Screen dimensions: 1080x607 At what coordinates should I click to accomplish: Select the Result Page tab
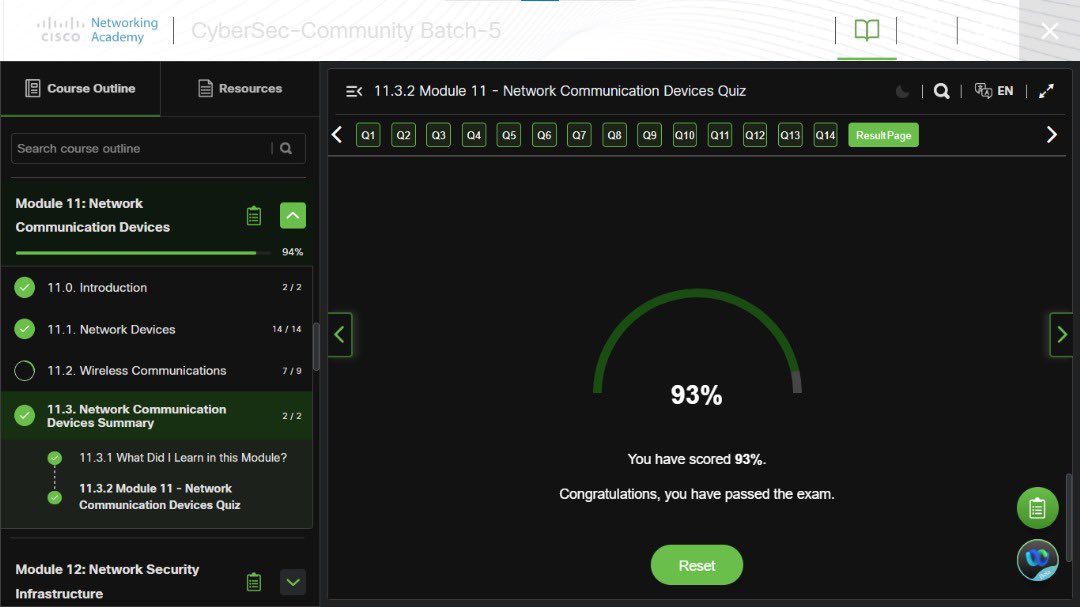click(x=884, y=135)
